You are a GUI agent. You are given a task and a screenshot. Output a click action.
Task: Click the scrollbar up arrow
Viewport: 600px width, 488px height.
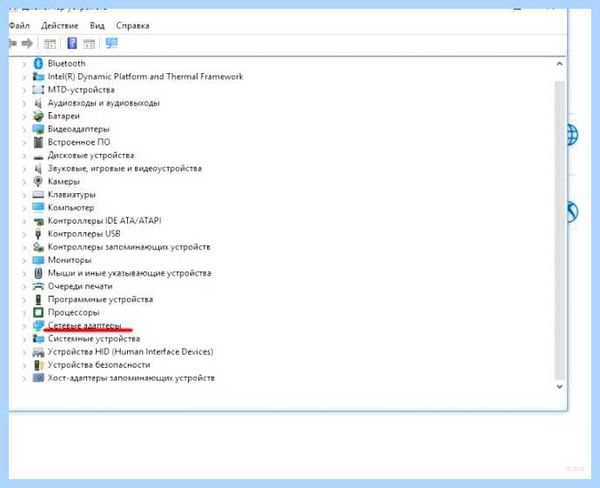pyautogui.click(x=559, y=64)
